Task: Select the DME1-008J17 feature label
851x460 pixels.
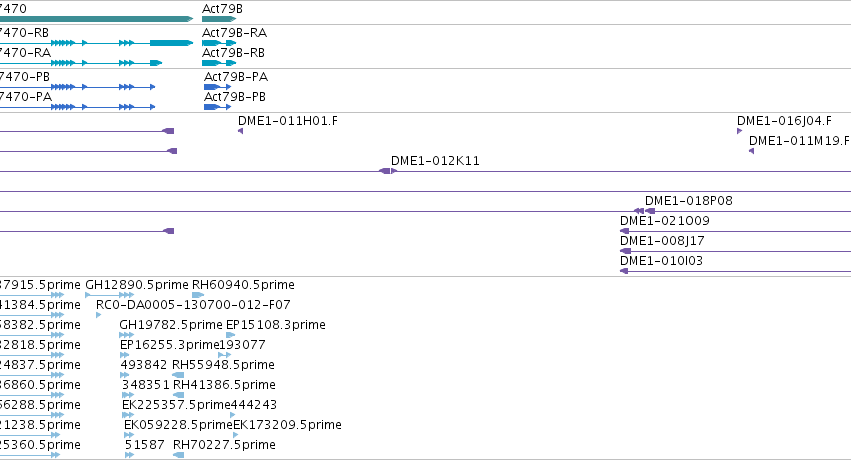Action: pos(662,241)
